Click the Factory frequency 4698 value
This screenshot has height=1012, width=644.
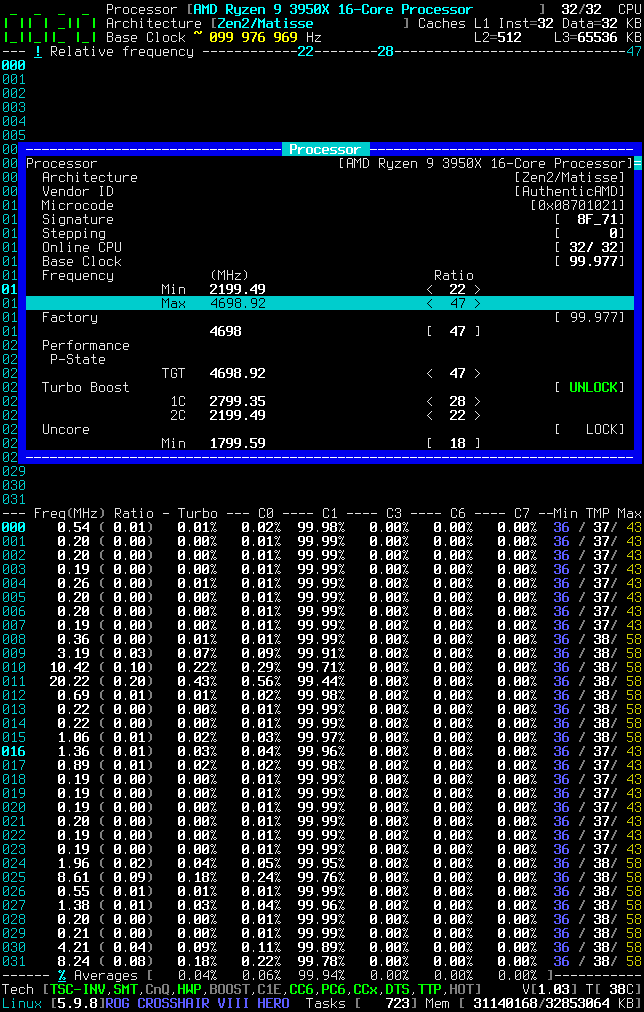click(226, 331)
